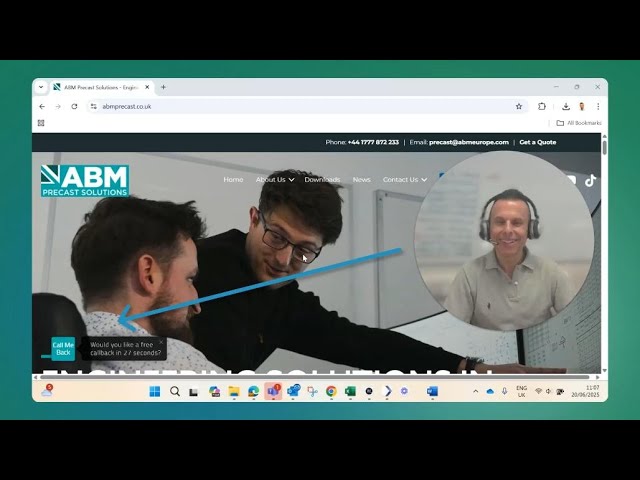The image size is (640, 480).
Task: Call the phone number +44 1777 872 233
Action: [373, 142]
